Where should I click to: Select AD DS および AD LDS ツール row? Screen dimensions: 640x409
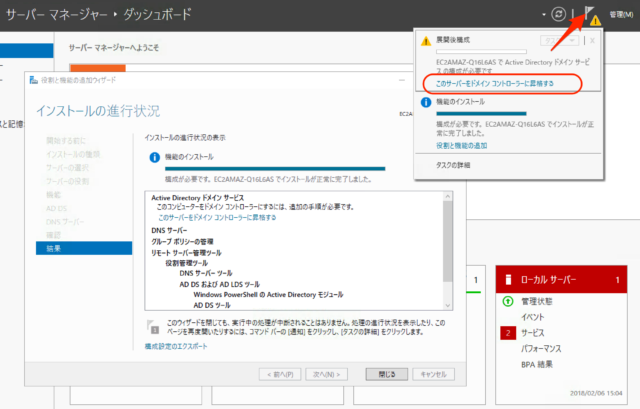point(220,285)
